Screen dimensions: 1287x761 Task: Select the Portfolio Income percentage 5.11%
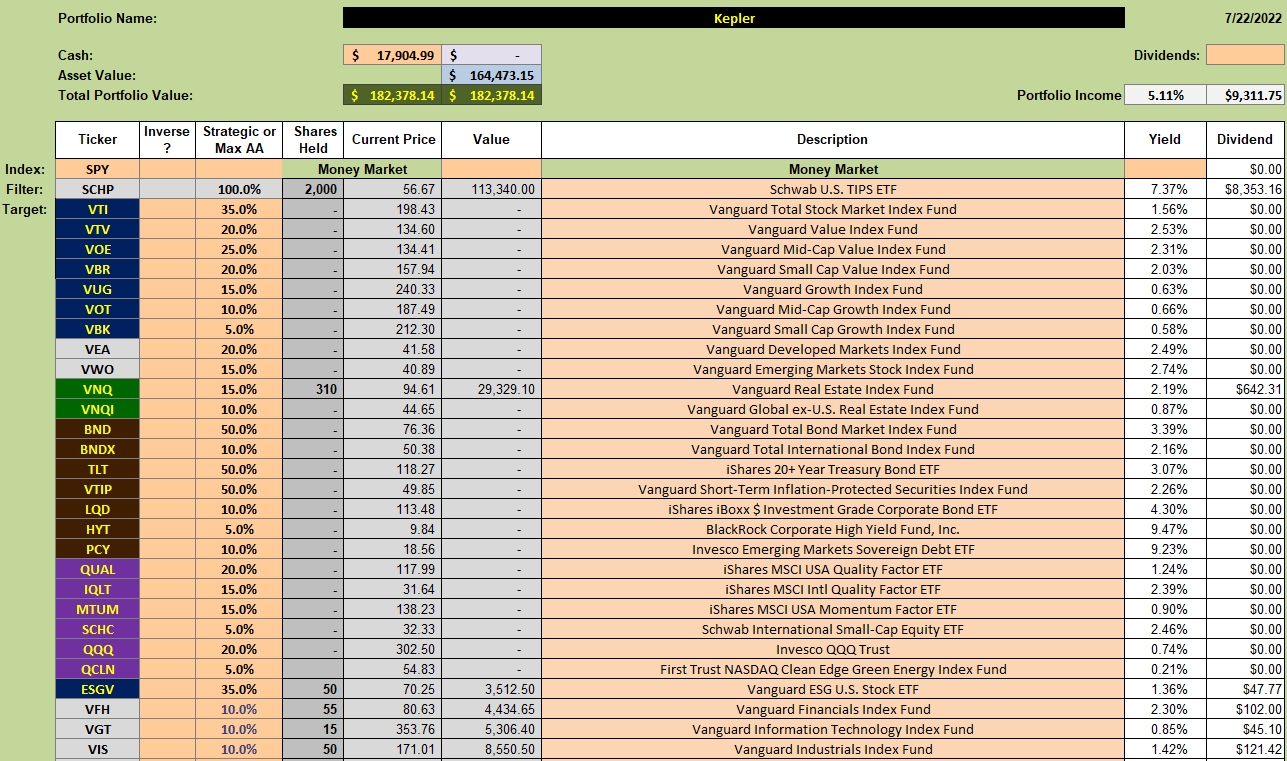(x=1165, y=95)
